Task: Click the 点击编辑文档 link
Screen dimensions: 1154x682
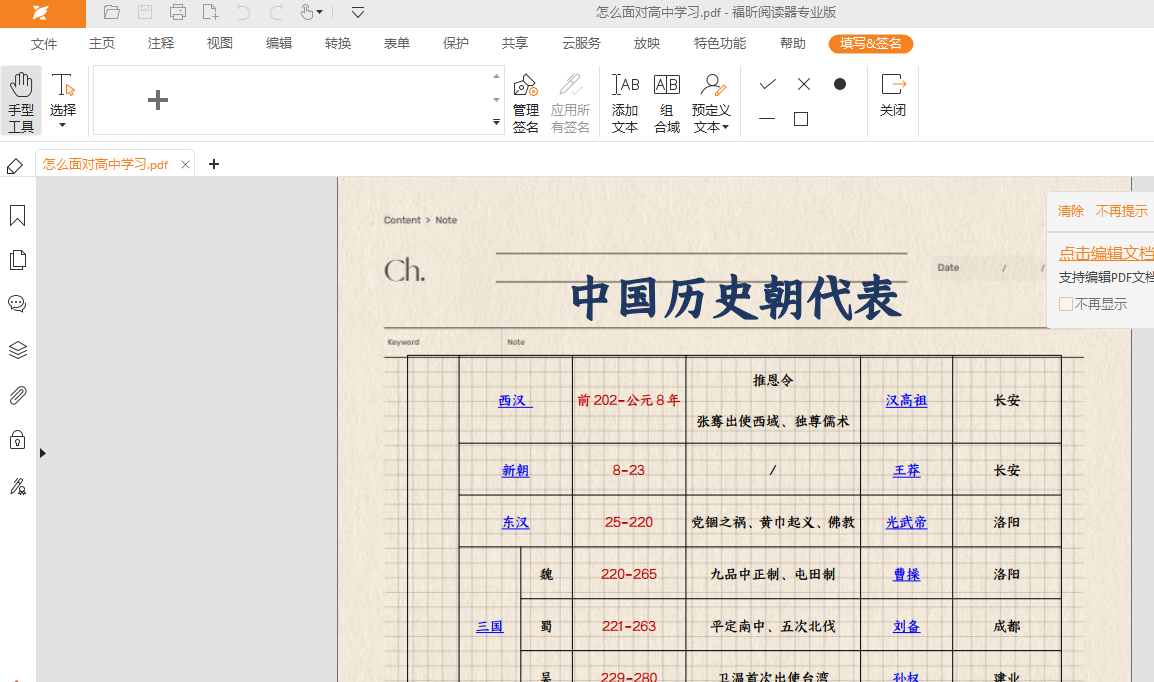Action: click(x=1106, y=253)
